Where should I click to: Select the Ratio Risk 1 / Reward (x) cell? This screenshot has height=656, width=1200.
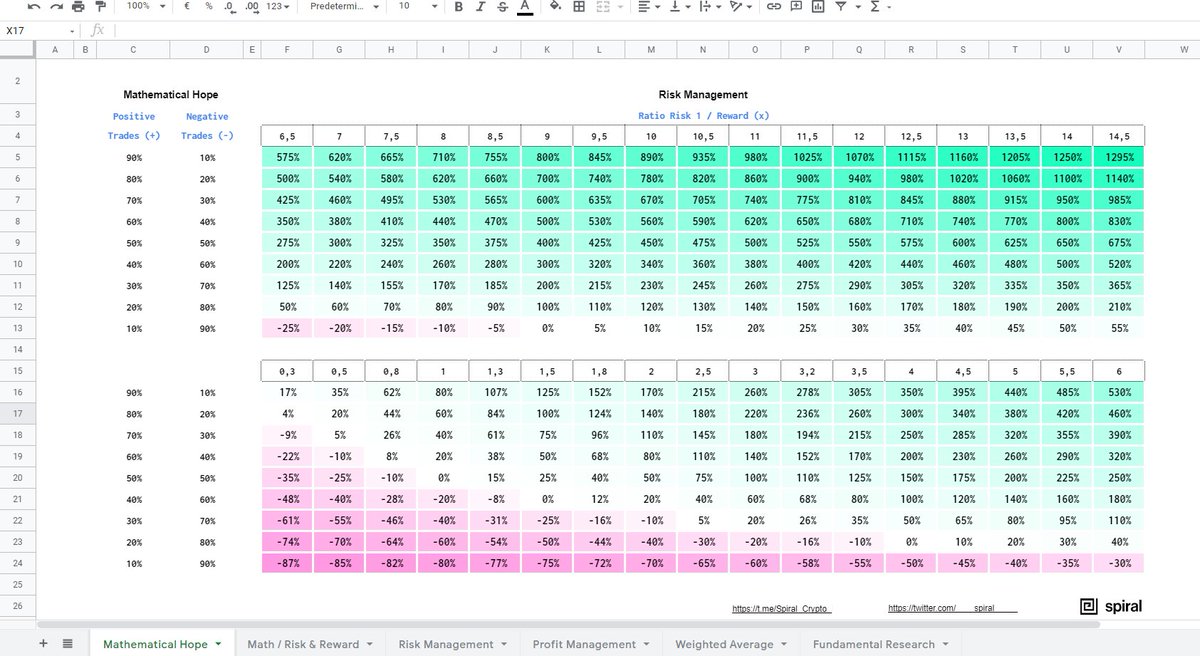pyautogui.click(x=702, y=116)
